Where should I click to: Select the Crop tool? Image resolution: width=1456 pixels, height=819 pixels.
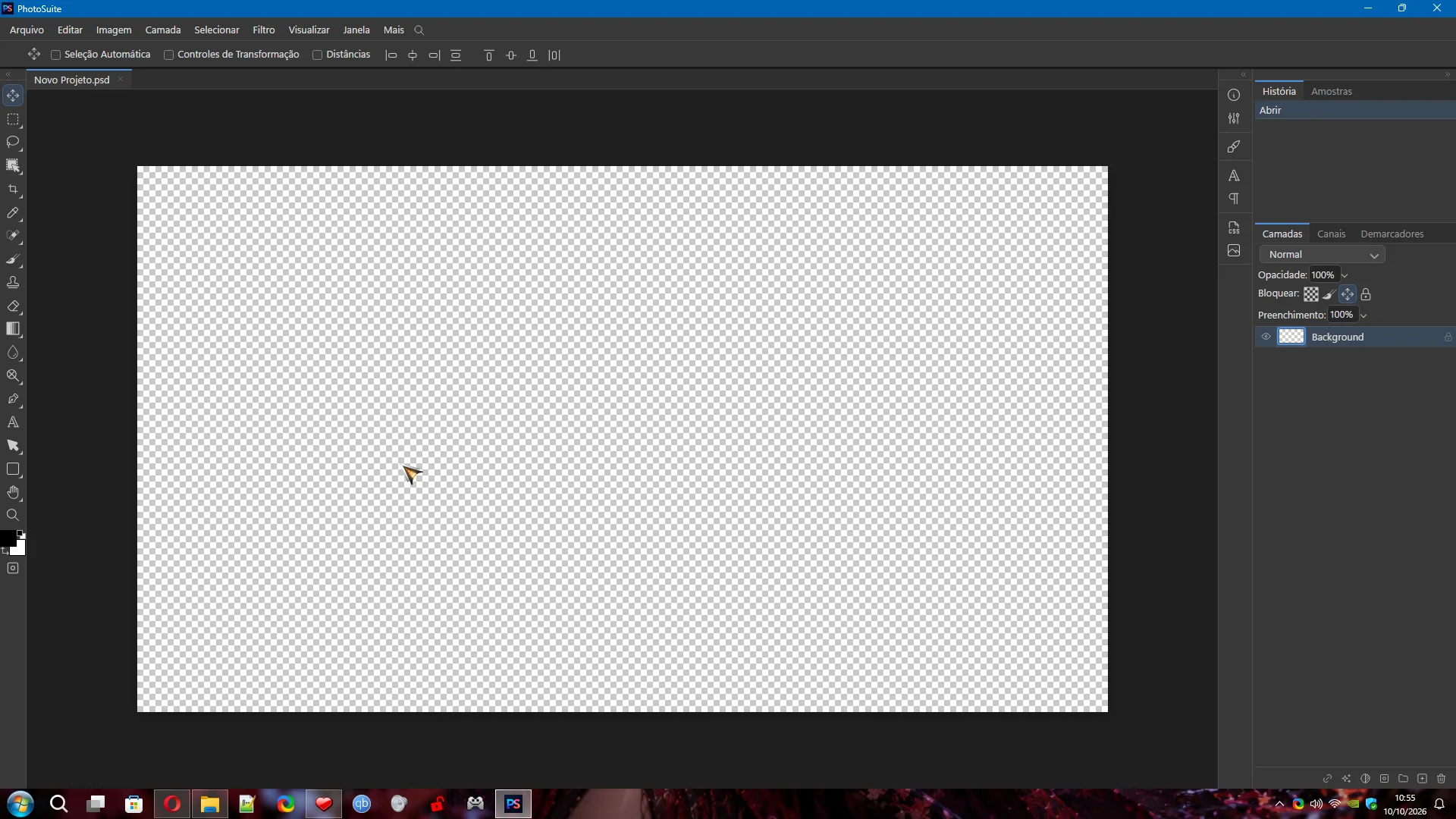tap(13, 190)
